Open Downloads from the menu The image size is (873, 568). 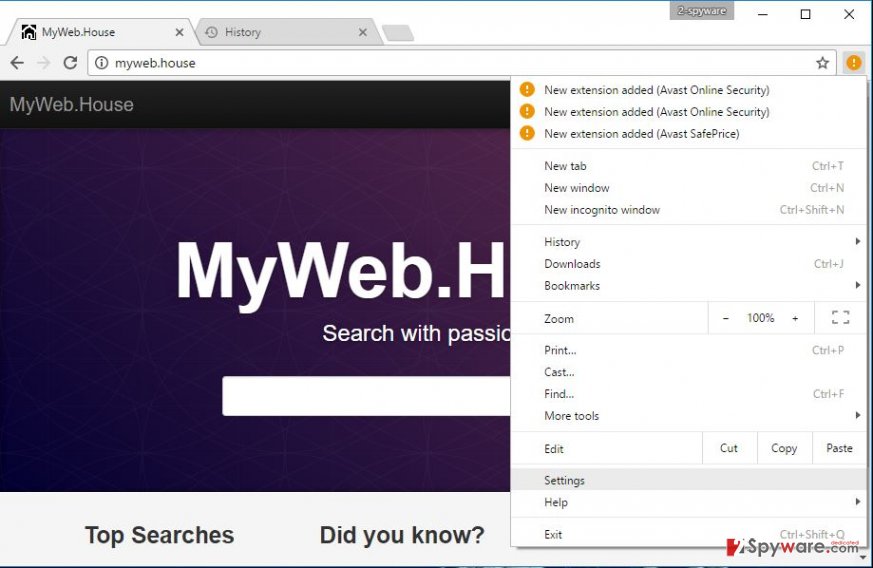pyautogui.click(x=688, y=263)
